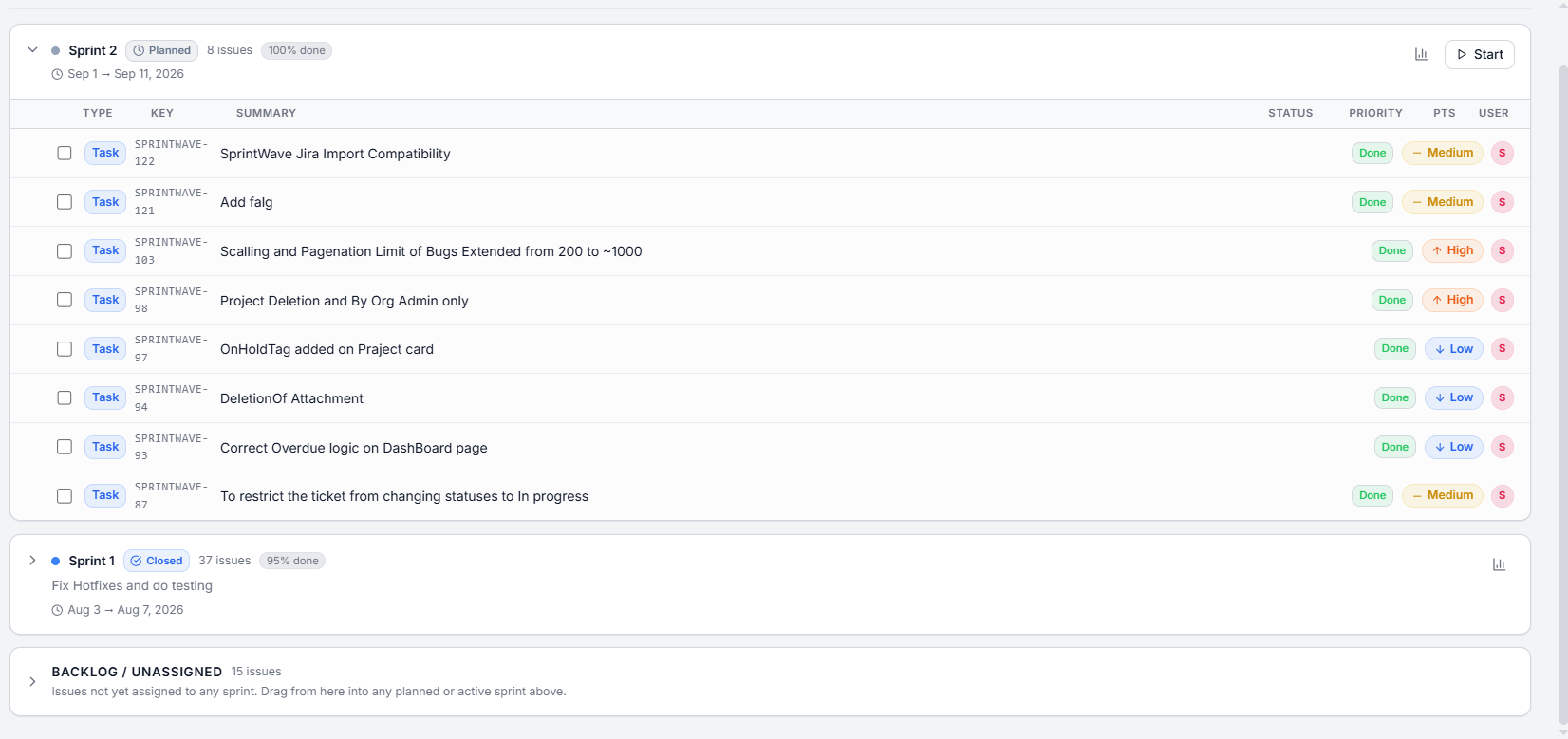Select checkbox for SprintWave Jira Import Compatibility
This screenshot has height=739, width=1568.
(65, 153)
